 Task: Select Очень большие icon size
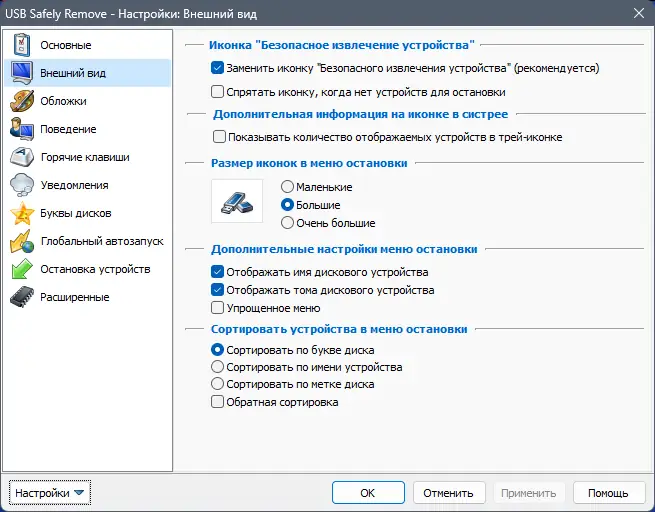[x=288, y=223]
